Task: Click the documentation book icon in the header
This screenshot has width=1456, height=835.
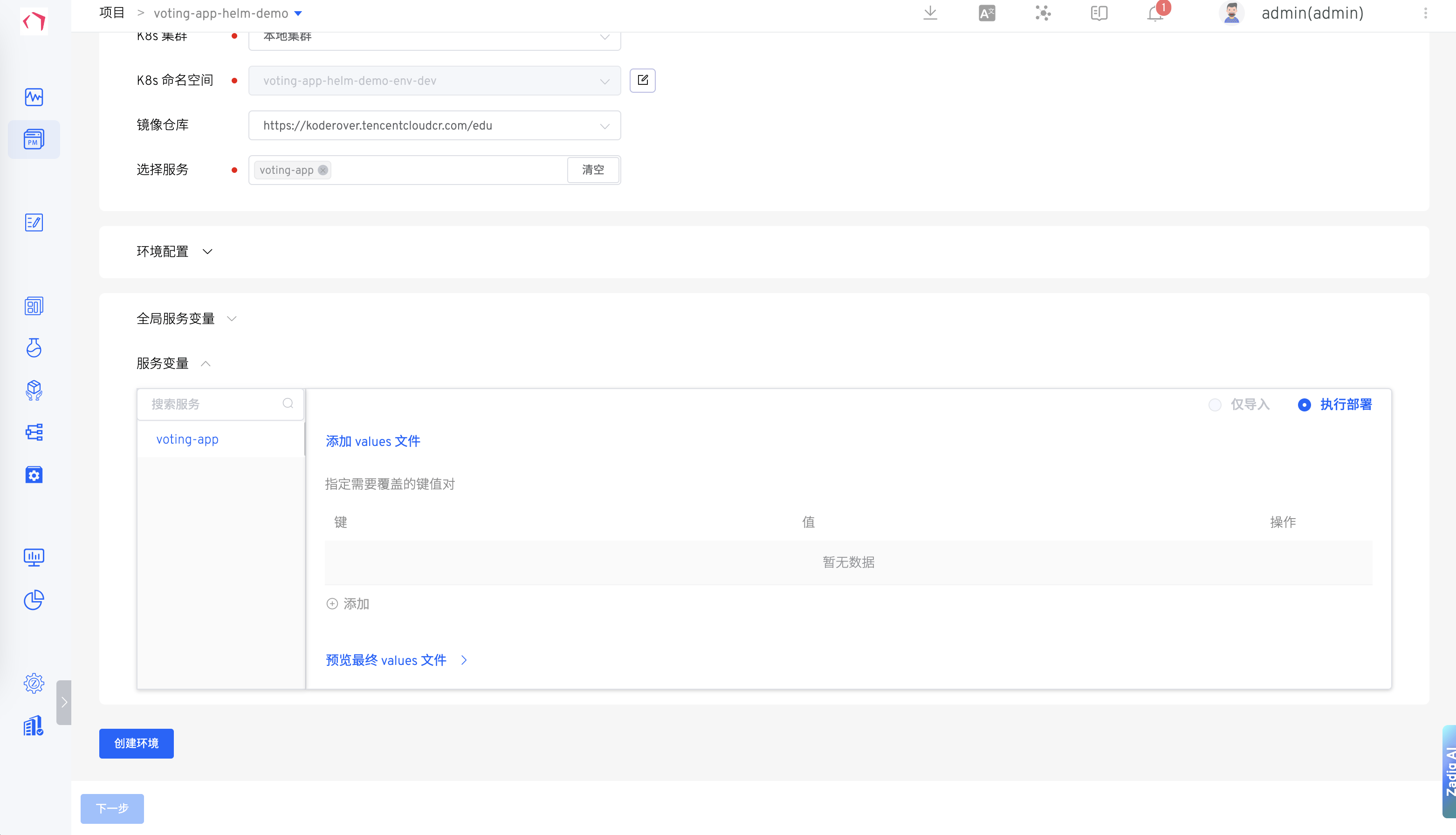Action: click(1099, 13)
